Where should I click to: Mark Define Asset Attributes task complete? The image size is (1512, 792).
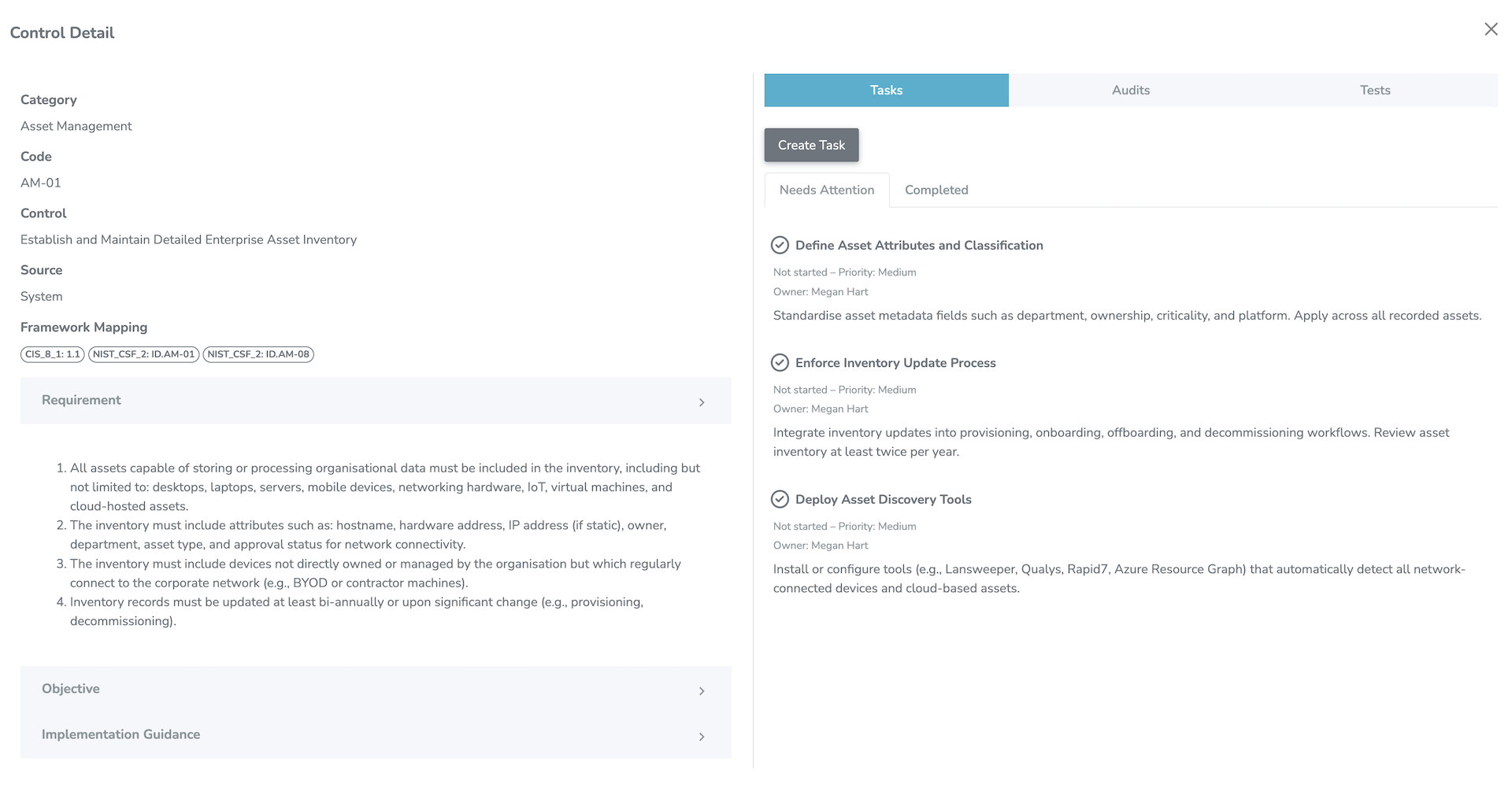coord(780,246)
